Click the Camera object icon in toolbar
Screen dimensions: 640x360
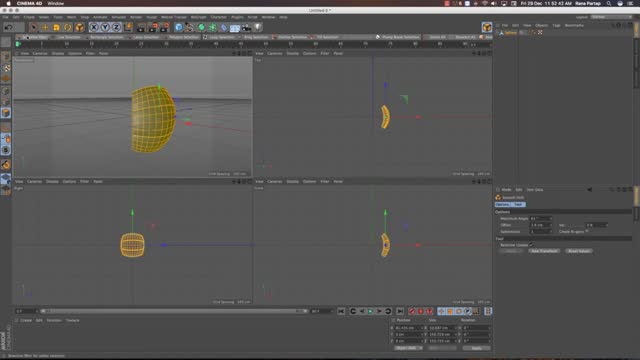[246, 27]
